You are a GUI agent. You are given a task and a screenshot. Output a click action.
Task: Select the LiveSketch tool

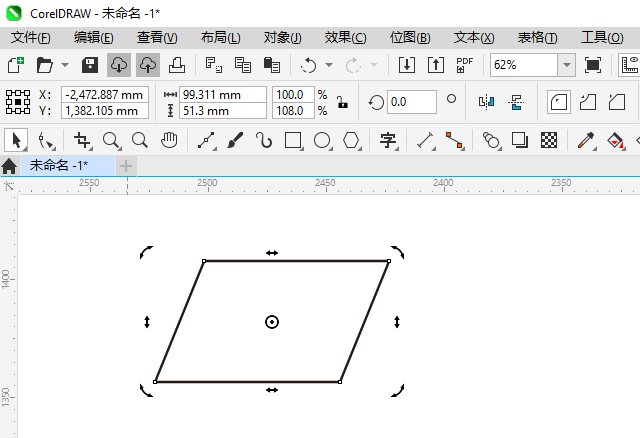tap(264, 140)
